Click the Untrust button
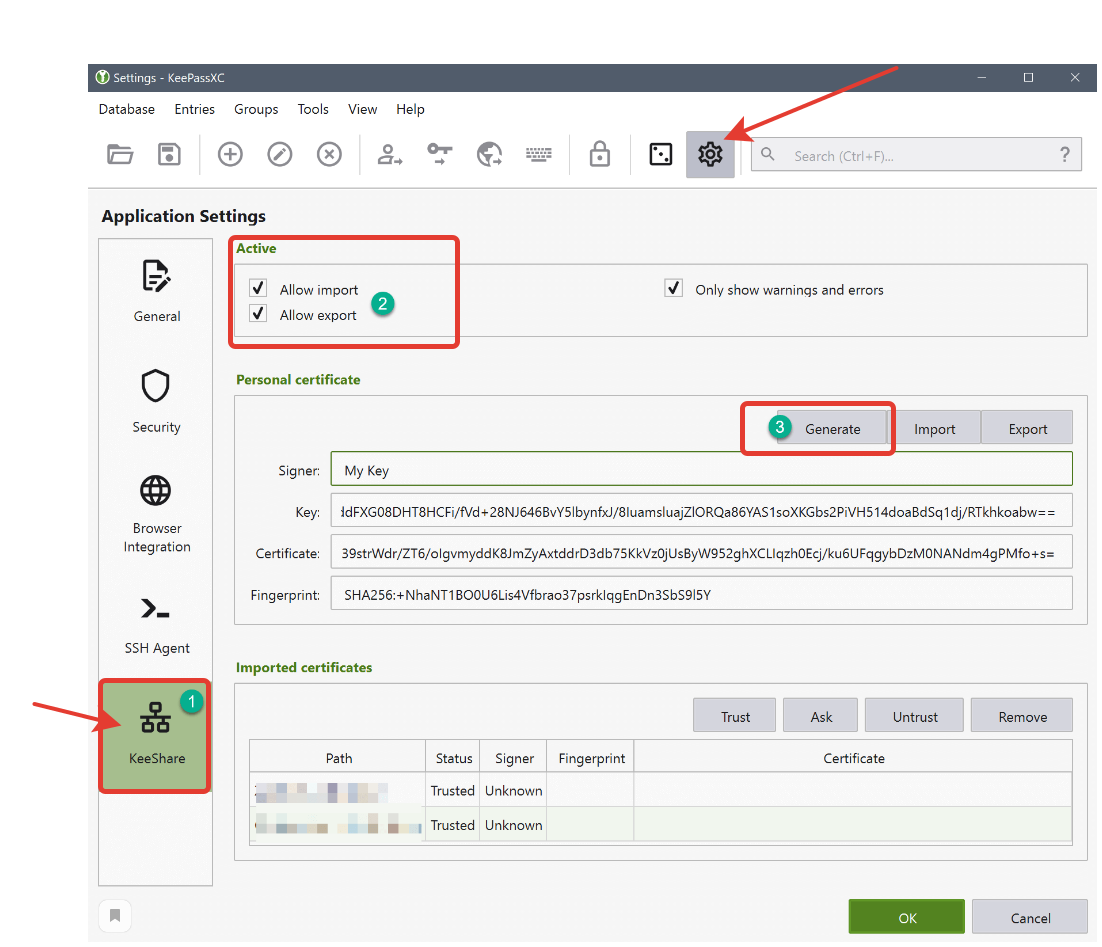 tap(915, 716)
